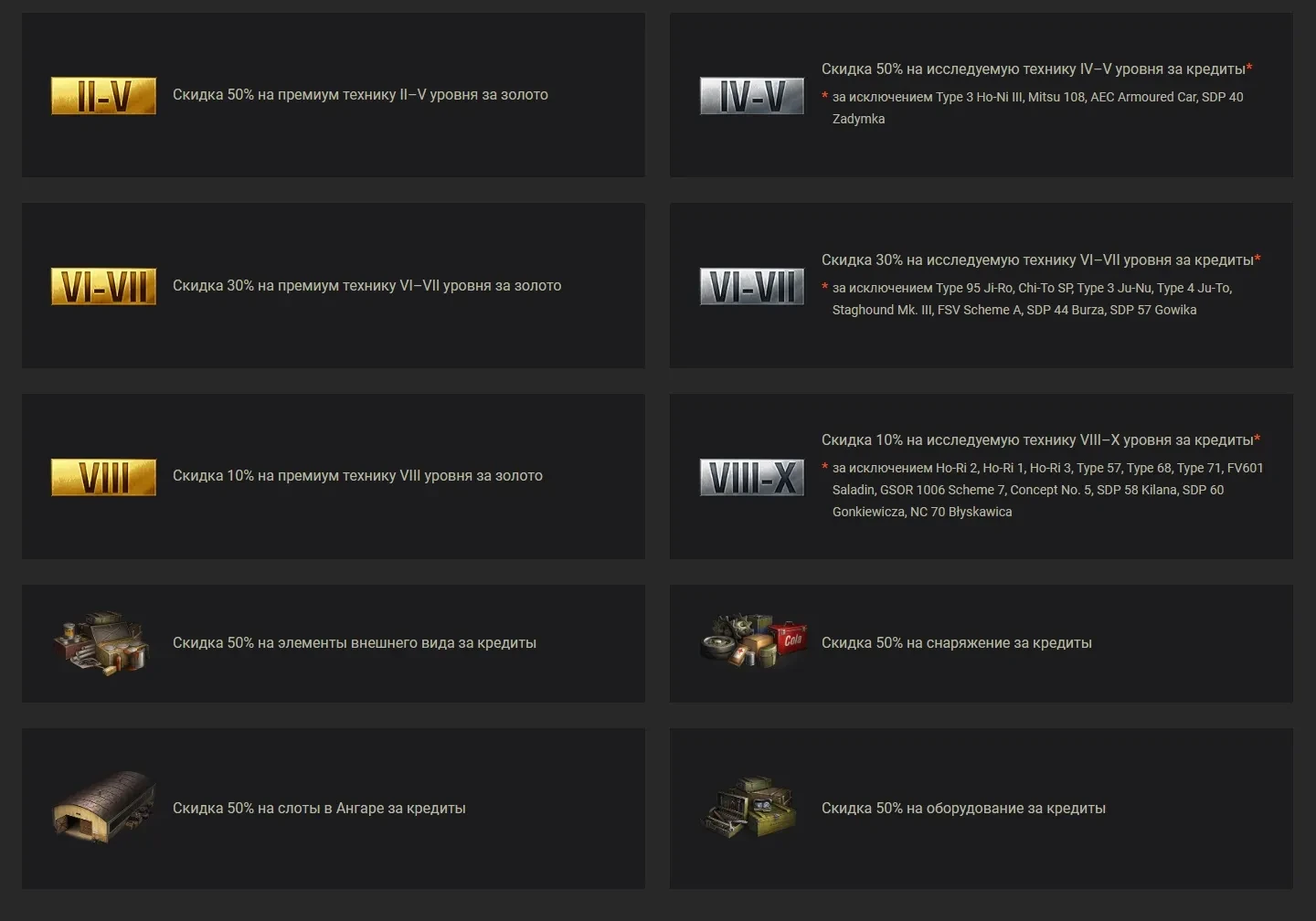
Task: Open the 30% premium VI–VII gold discount text
Action: click(367, 285)
